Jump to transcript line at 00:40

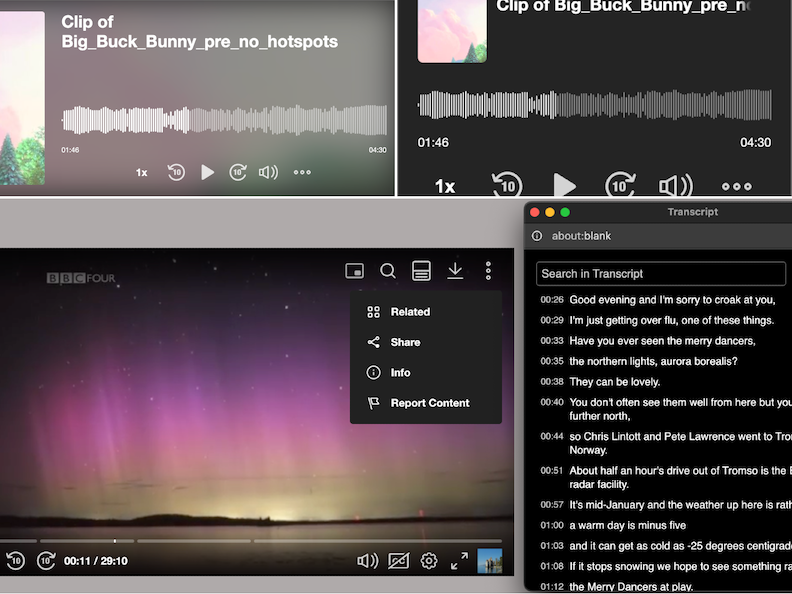[x=666, y=409]
